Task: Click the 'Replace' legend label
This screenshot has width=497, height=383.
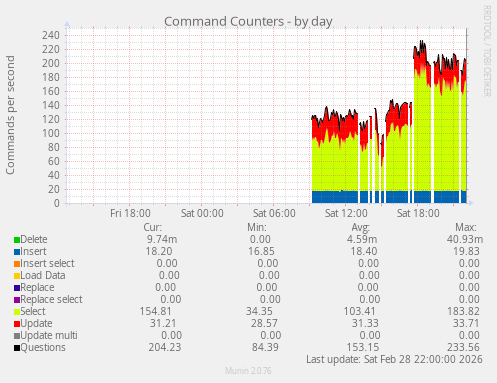Action: (37, 287)
